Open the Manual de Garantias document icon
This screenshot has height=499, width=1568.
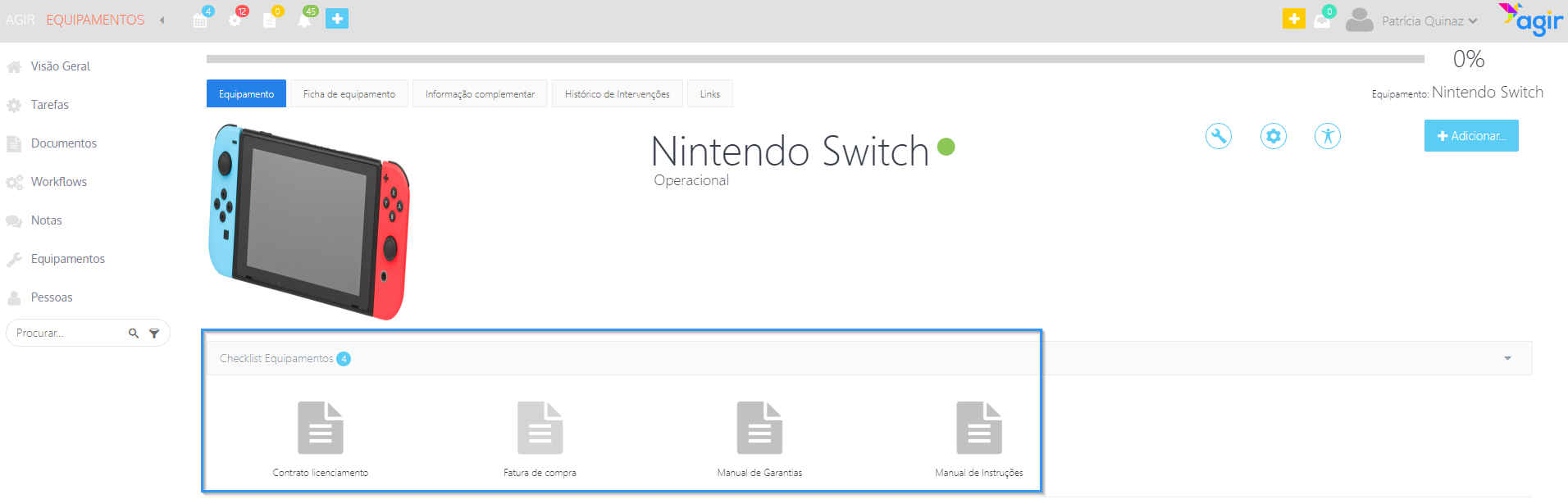[760, 428]
